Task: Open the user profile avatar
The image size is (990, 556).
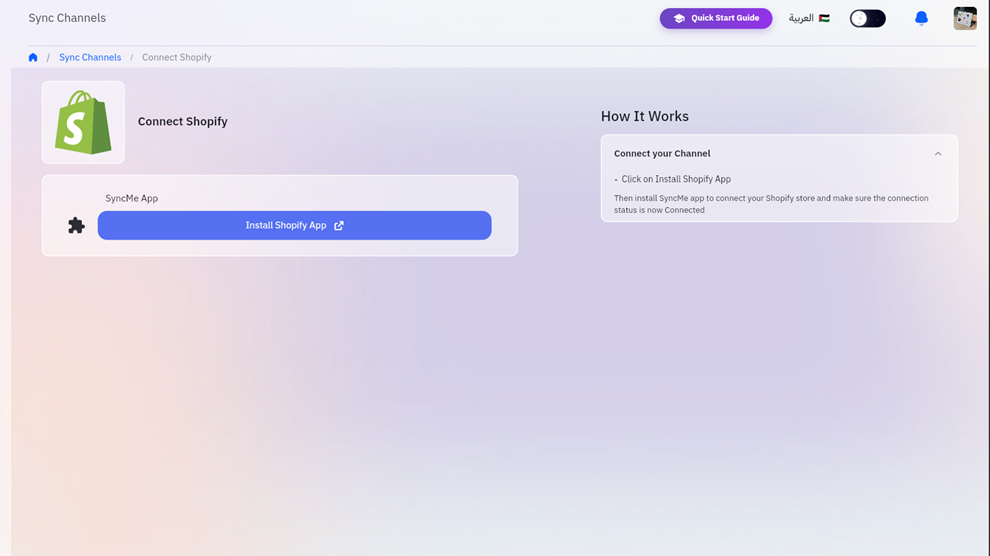Action: [964, 18]
